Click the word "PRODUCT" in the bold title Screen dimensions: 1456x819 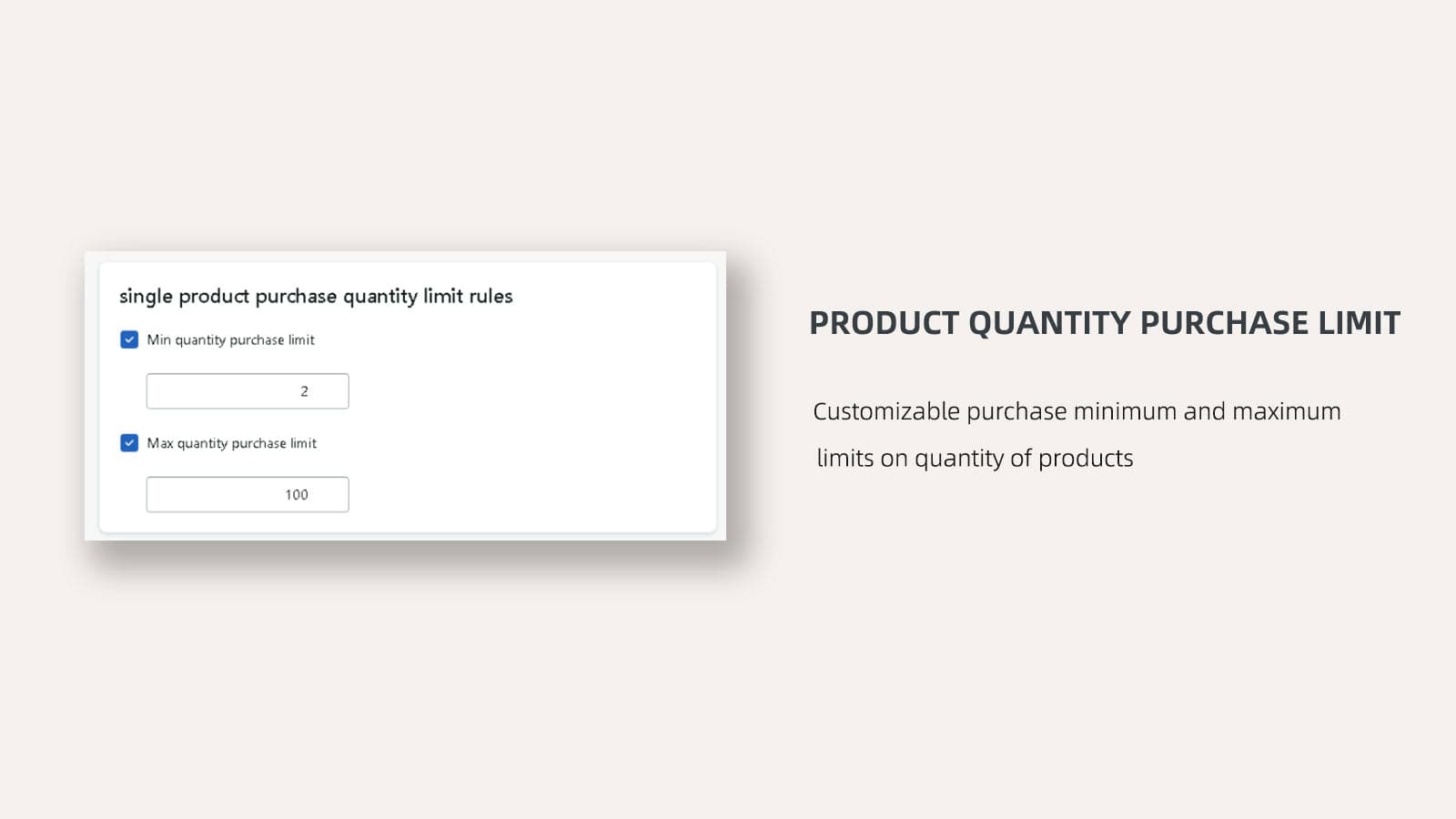884,323
